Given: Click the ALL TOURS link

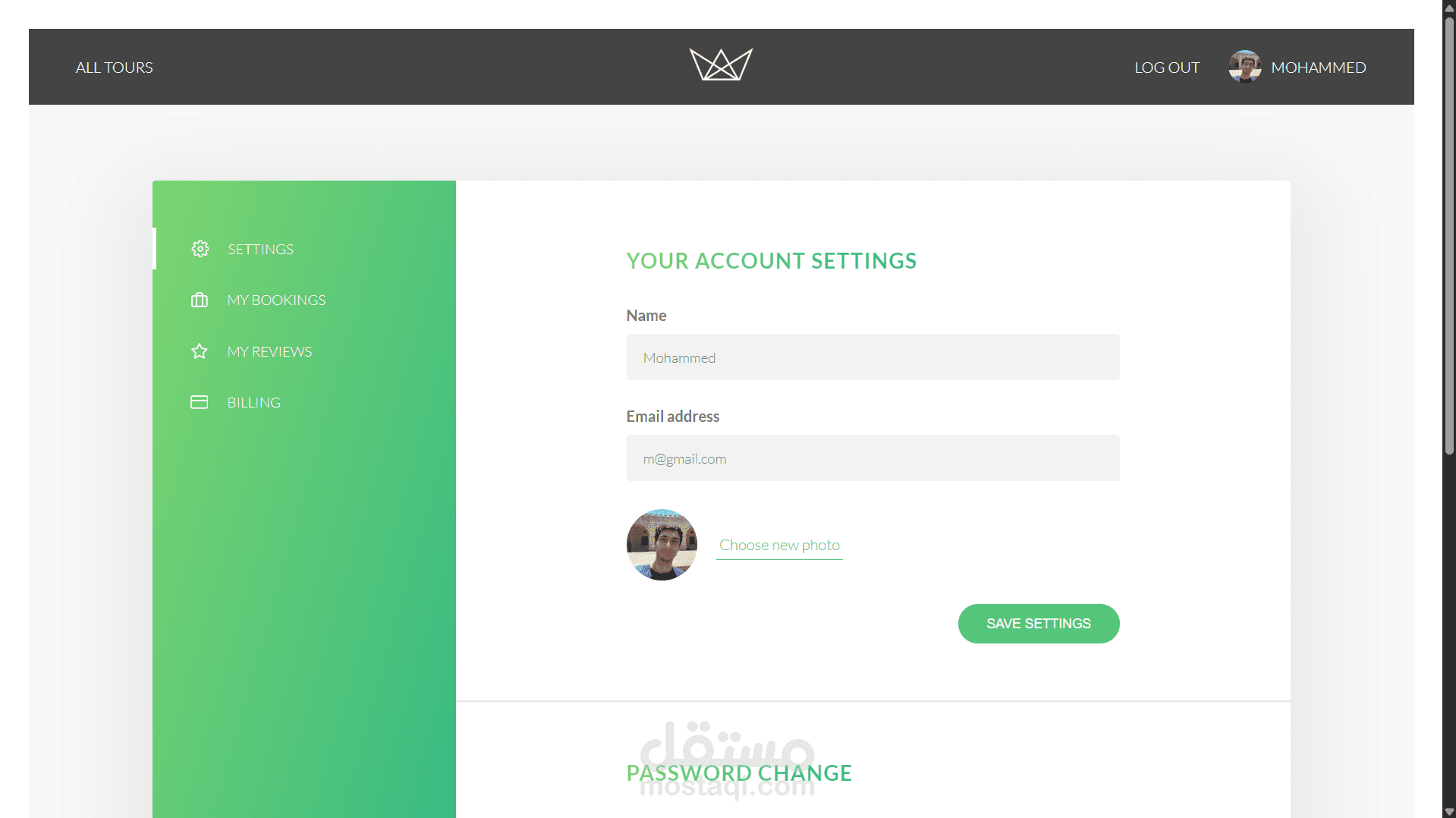Looking at the screenshot, I should coord(115,68).
